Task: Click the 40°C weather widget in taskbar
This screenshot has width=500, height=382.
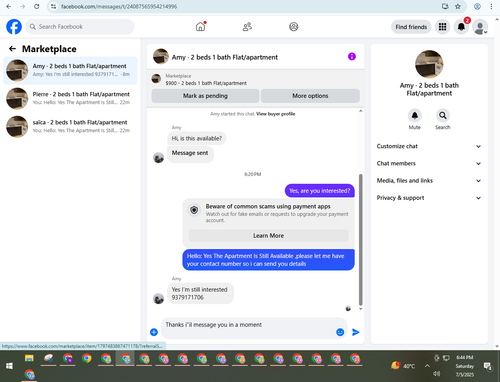Action: coord(403,366)
